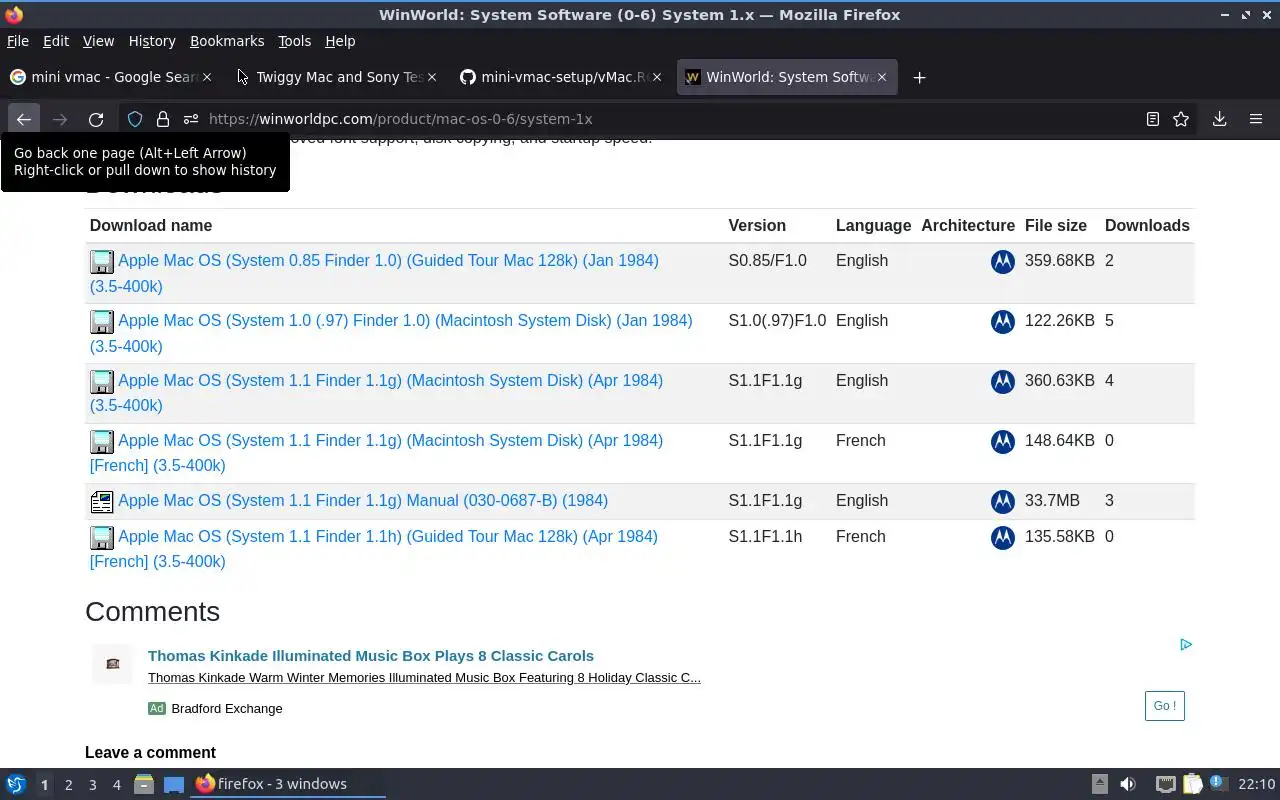Reload the current page
Viewport: 1280px width, 800px height.
(96, 119)
